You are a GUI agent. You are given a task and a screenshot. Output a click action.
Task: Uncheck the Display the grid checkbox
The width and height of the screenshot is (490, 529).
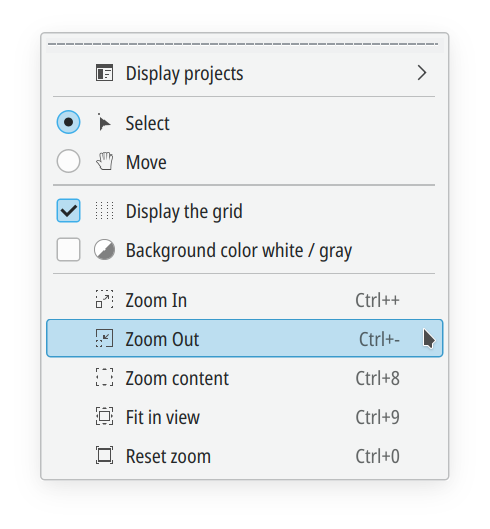pyautogui.click(x=69, y=211)
